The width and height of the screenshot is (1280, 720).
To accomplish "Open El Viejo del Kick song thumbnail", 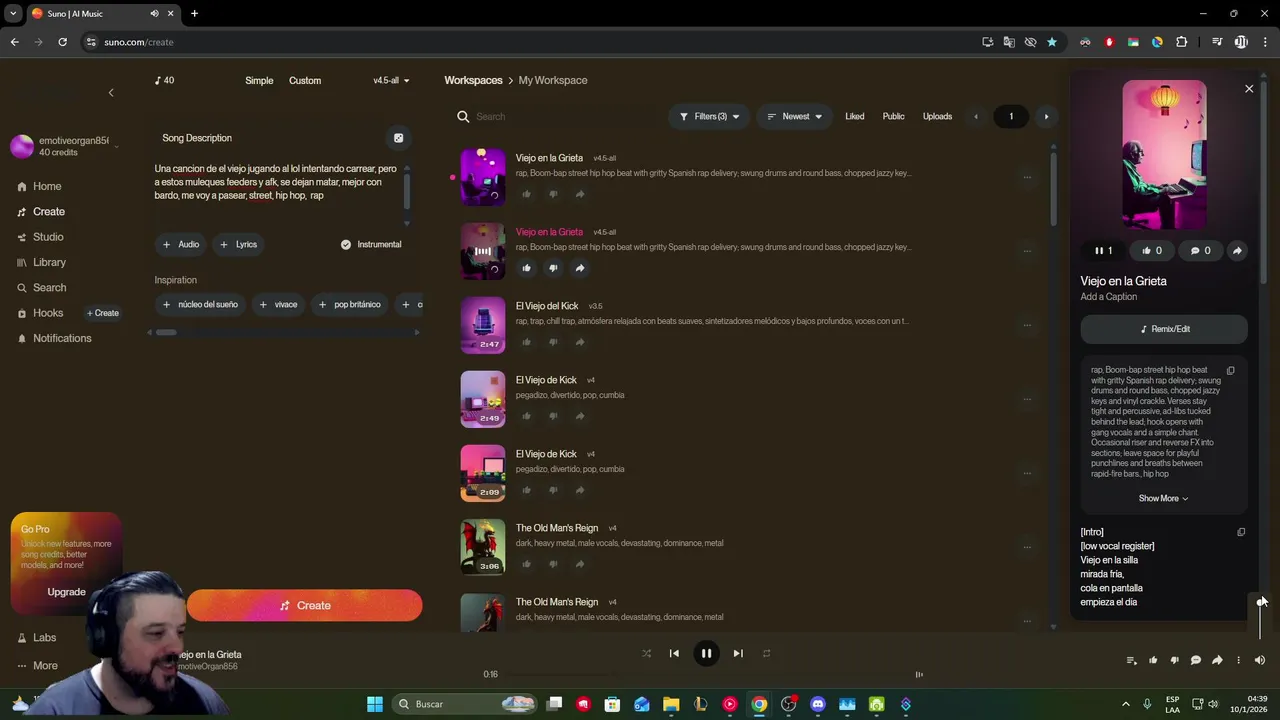I will tap(483, 324).
